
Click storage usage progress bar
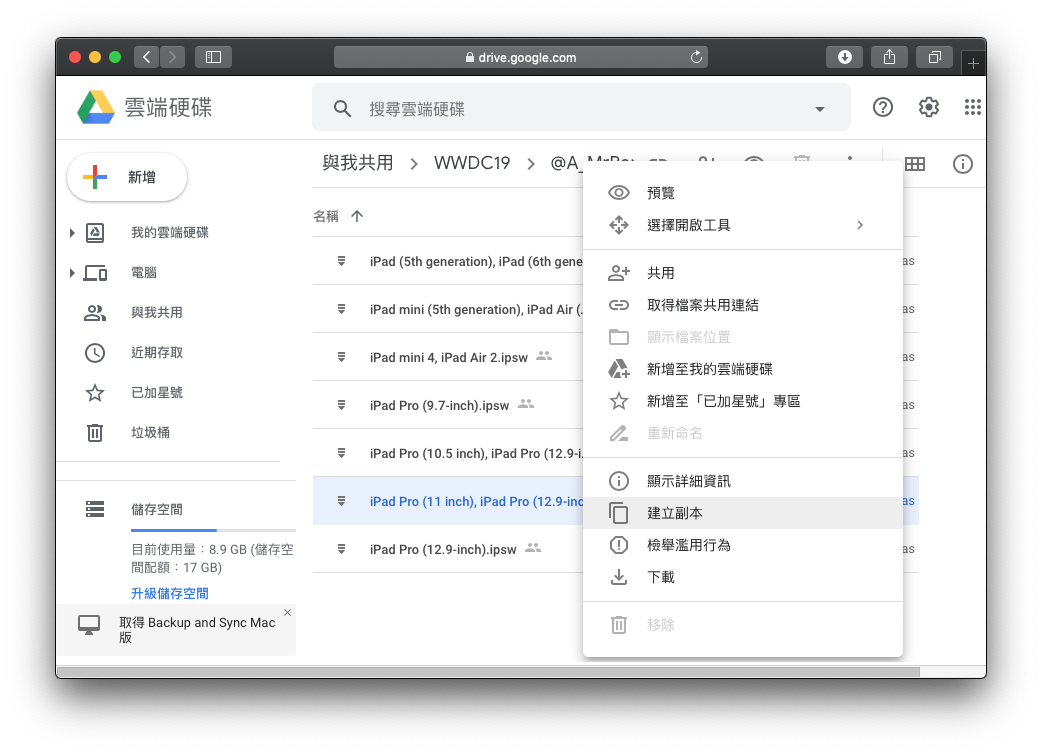[213, 530]
